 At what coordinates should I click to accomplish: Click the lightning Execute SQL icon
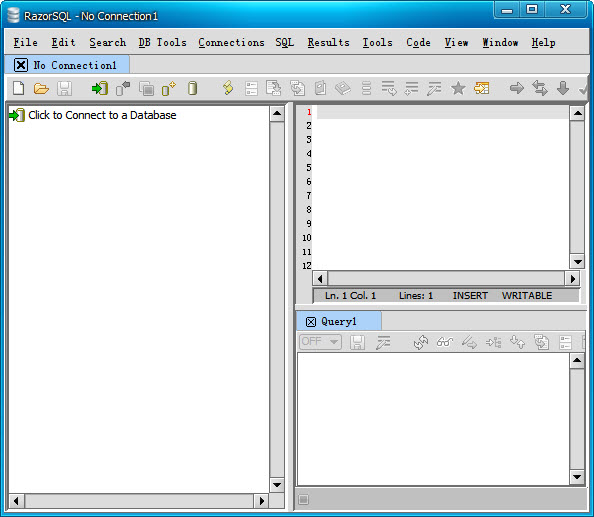tap(228, 88)
